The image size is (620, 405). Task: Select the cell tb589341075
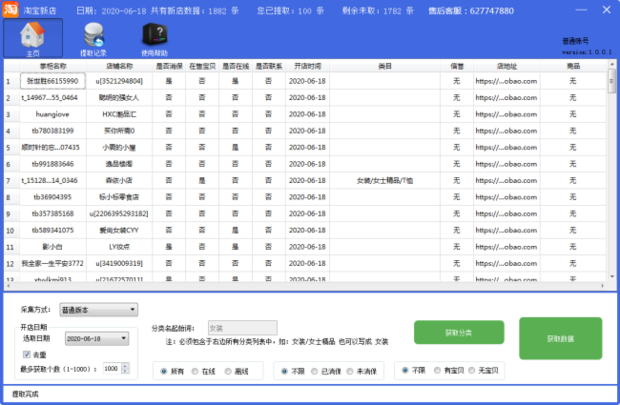[53, 230]
